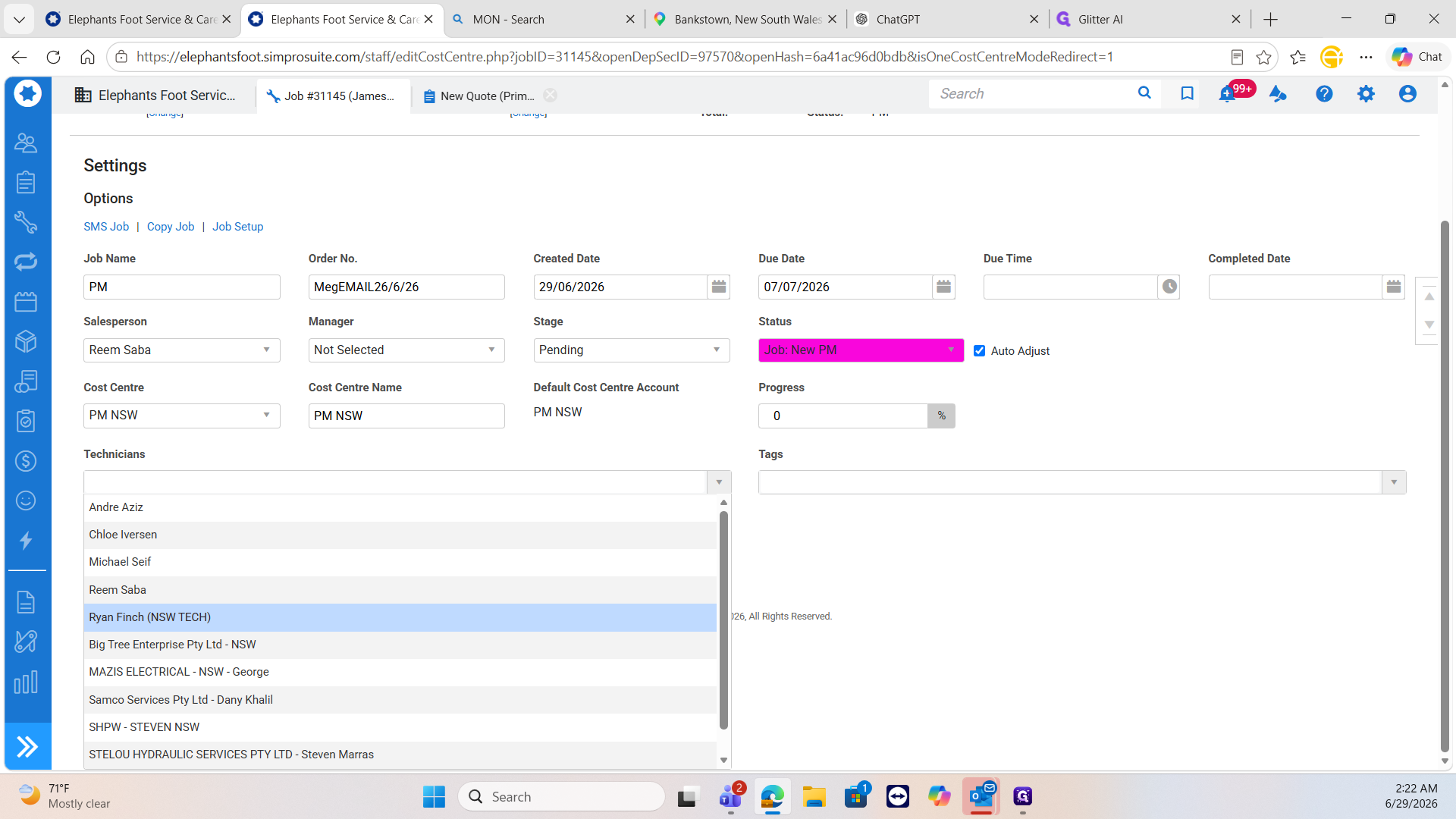Open the Recurring arrows sidebar icon
This screenshot has width=1456, height=819.
pyautogui.click(x=26, y=262)
